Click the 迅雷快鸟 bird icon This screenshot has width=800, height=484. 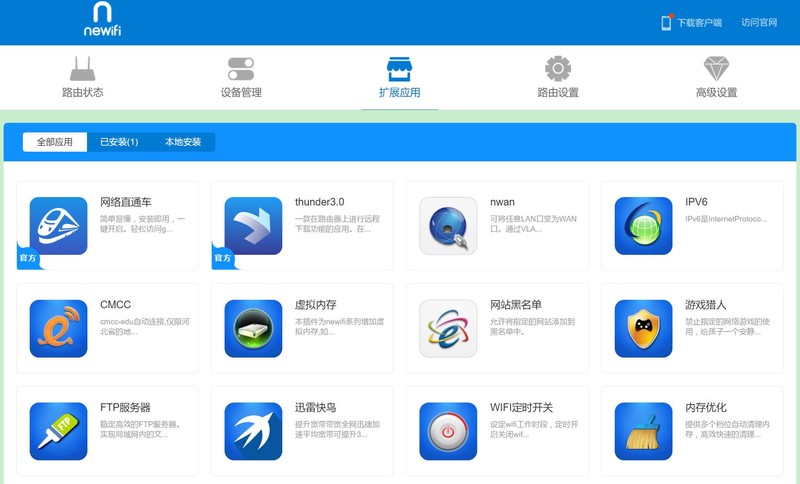coord(254,431)
